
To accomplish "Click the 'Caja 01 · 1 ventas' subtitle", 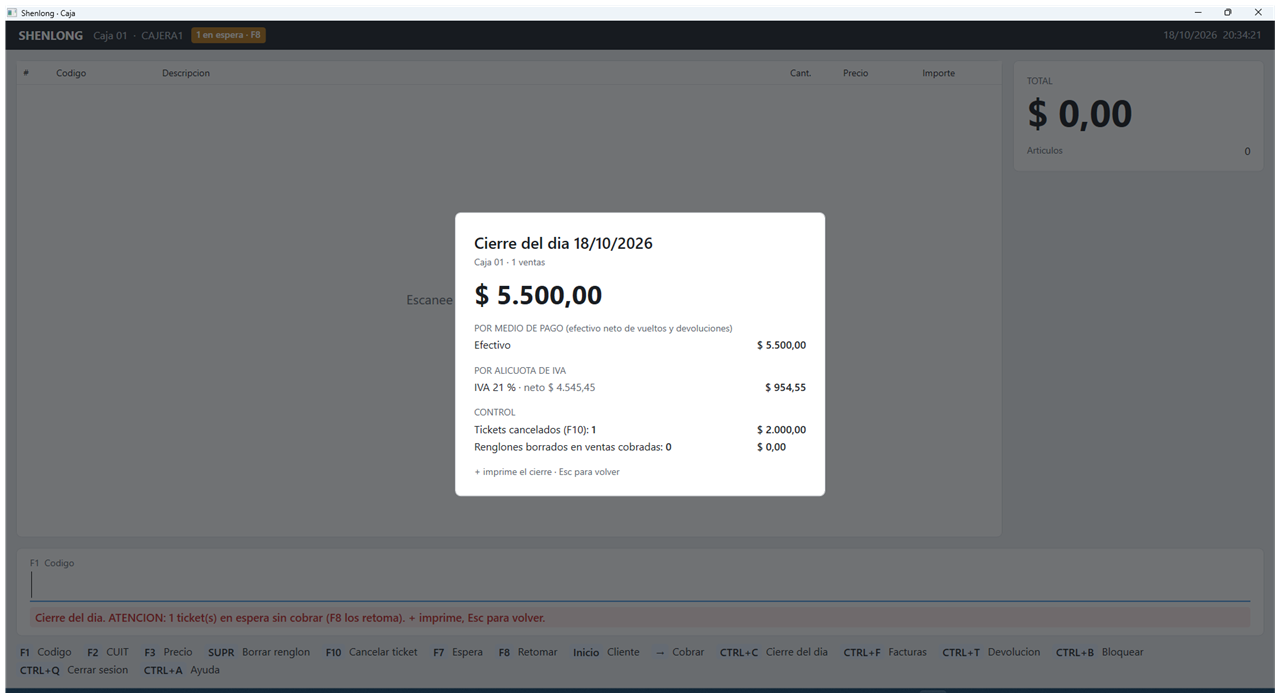I will (x=509, y=263).
